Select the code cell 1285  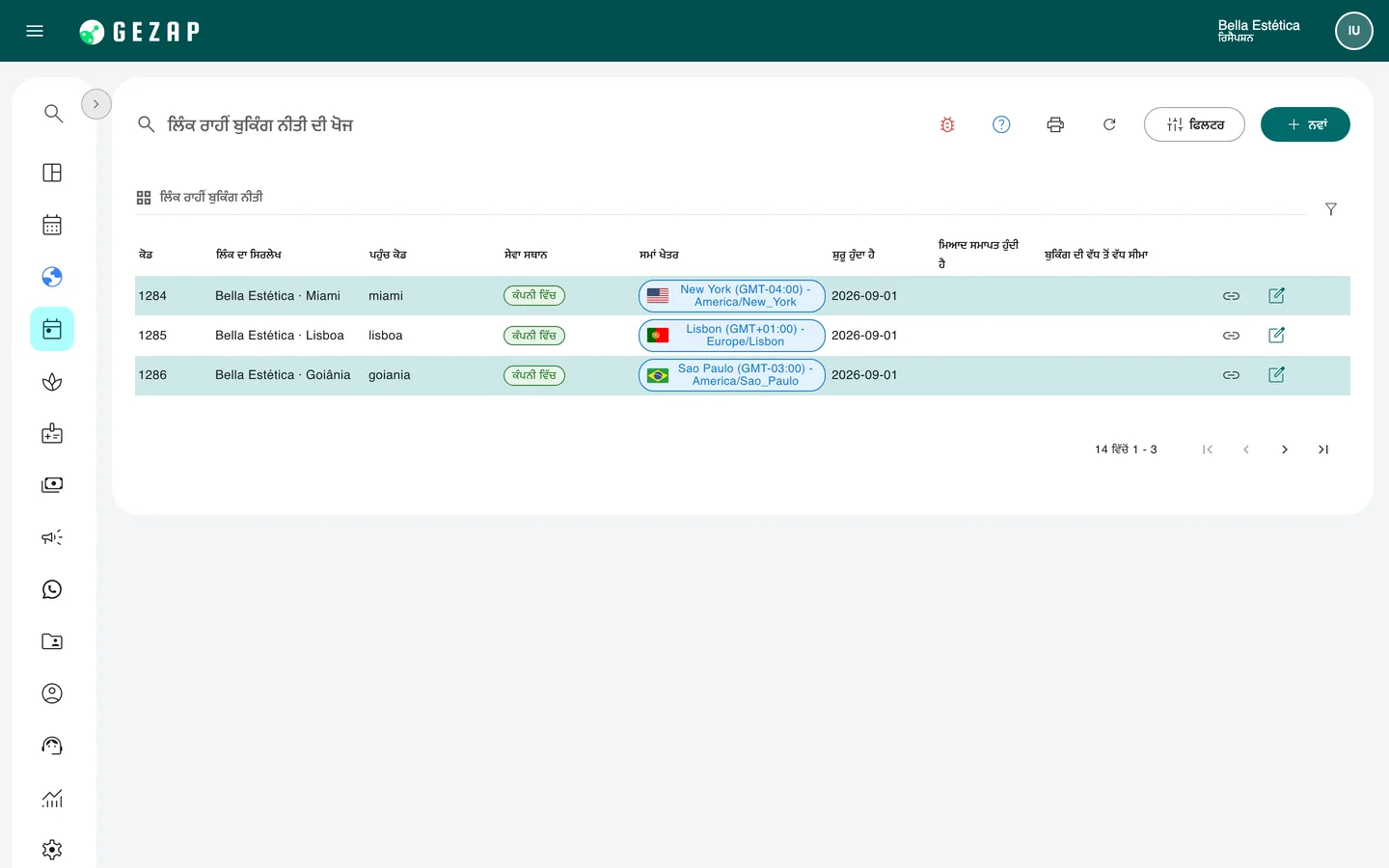click(x=152, y=336)
